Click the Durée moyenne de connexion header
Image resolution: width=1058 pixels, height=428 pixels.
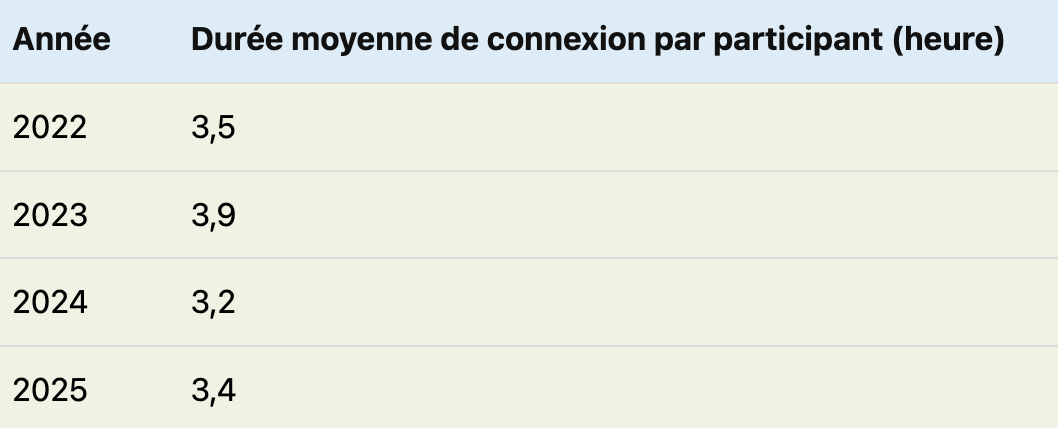tap(598, 40)
